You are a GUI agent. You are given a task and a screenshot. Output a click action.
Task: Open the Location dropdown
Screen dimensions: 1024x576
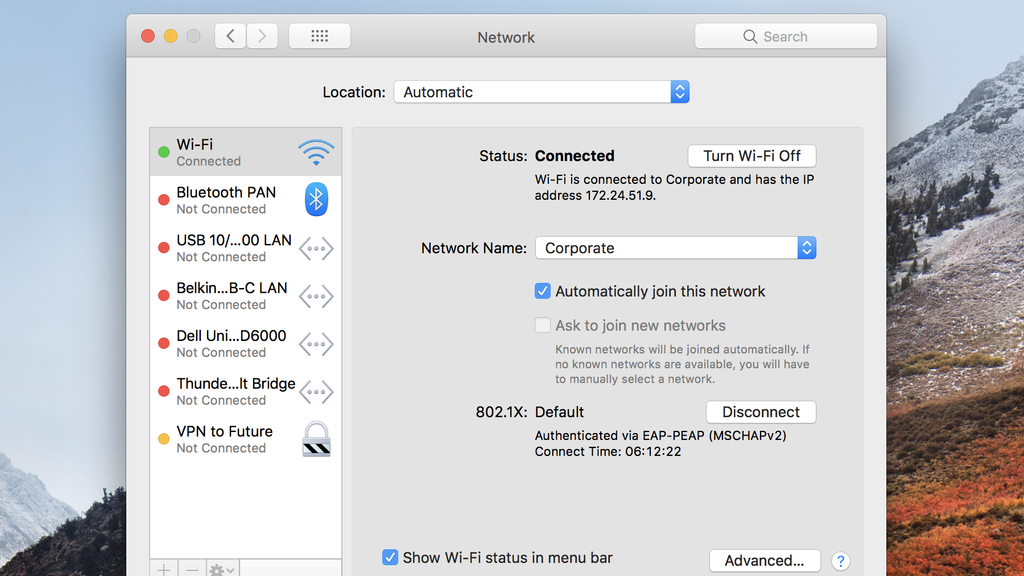click(x=679, y=91)
